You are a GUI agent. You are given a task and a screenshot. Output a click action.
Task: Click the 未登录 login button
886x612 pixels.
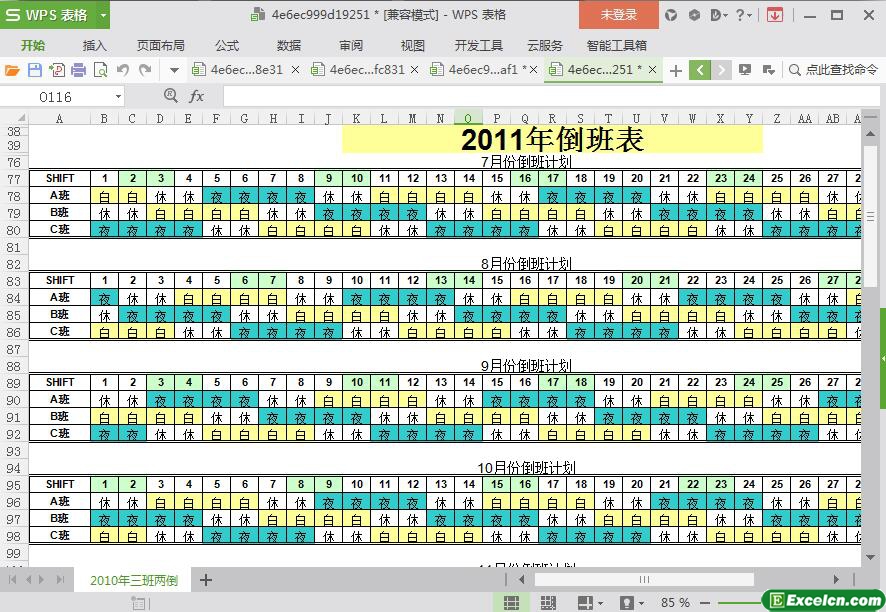coord(619,15)
